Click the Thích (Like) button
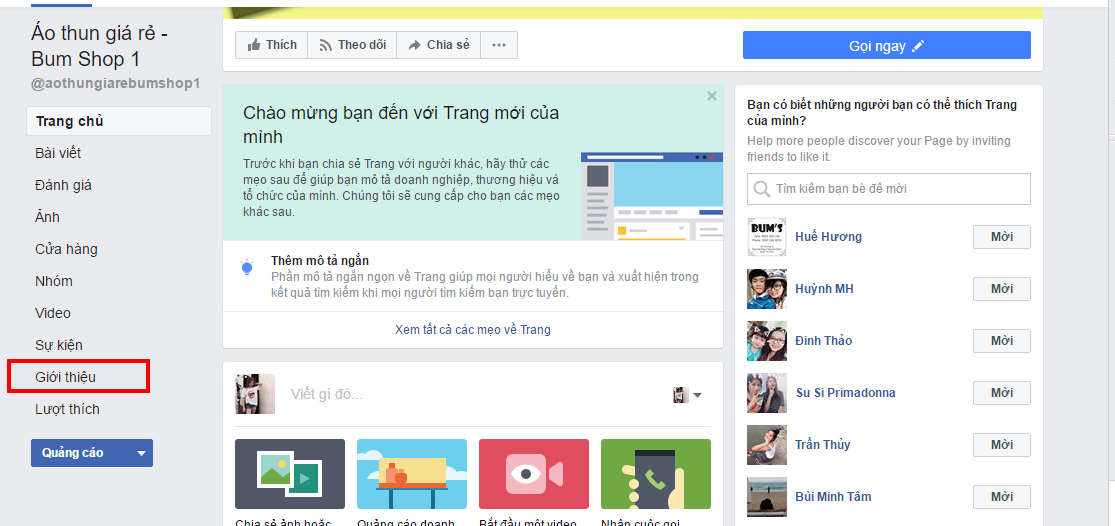The height and width of the screenshot is (526, 1115). pos(272,45)
